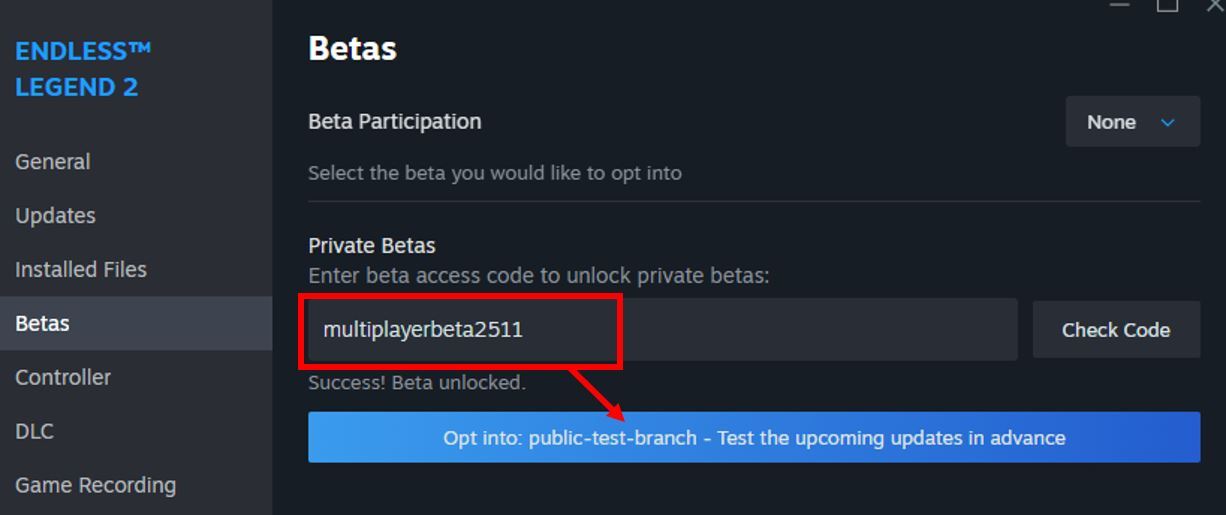The image size is (1226, 515).
Task: Click the Beta Participation label
Action: [395, 122]
